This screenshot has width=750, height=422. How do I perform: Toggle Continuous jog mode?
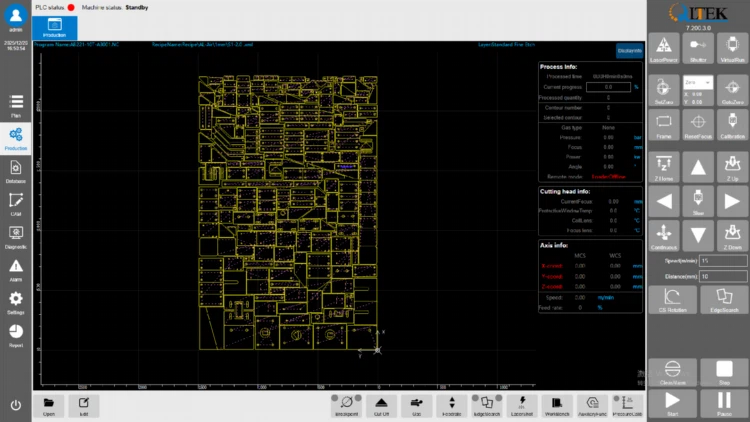click(663, 236)
